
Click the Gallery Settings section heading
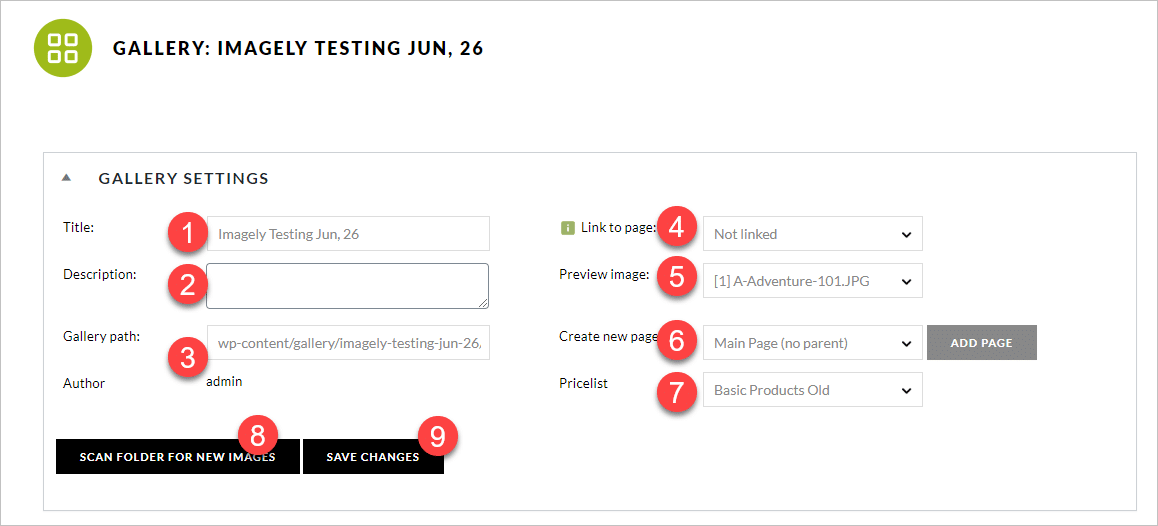183,178
